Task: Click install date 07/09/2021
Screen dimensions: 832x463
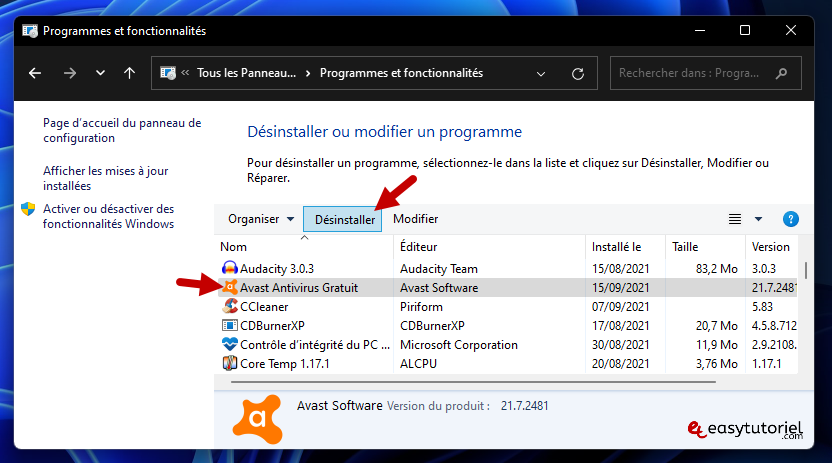Action: click(x=620, y=307)
